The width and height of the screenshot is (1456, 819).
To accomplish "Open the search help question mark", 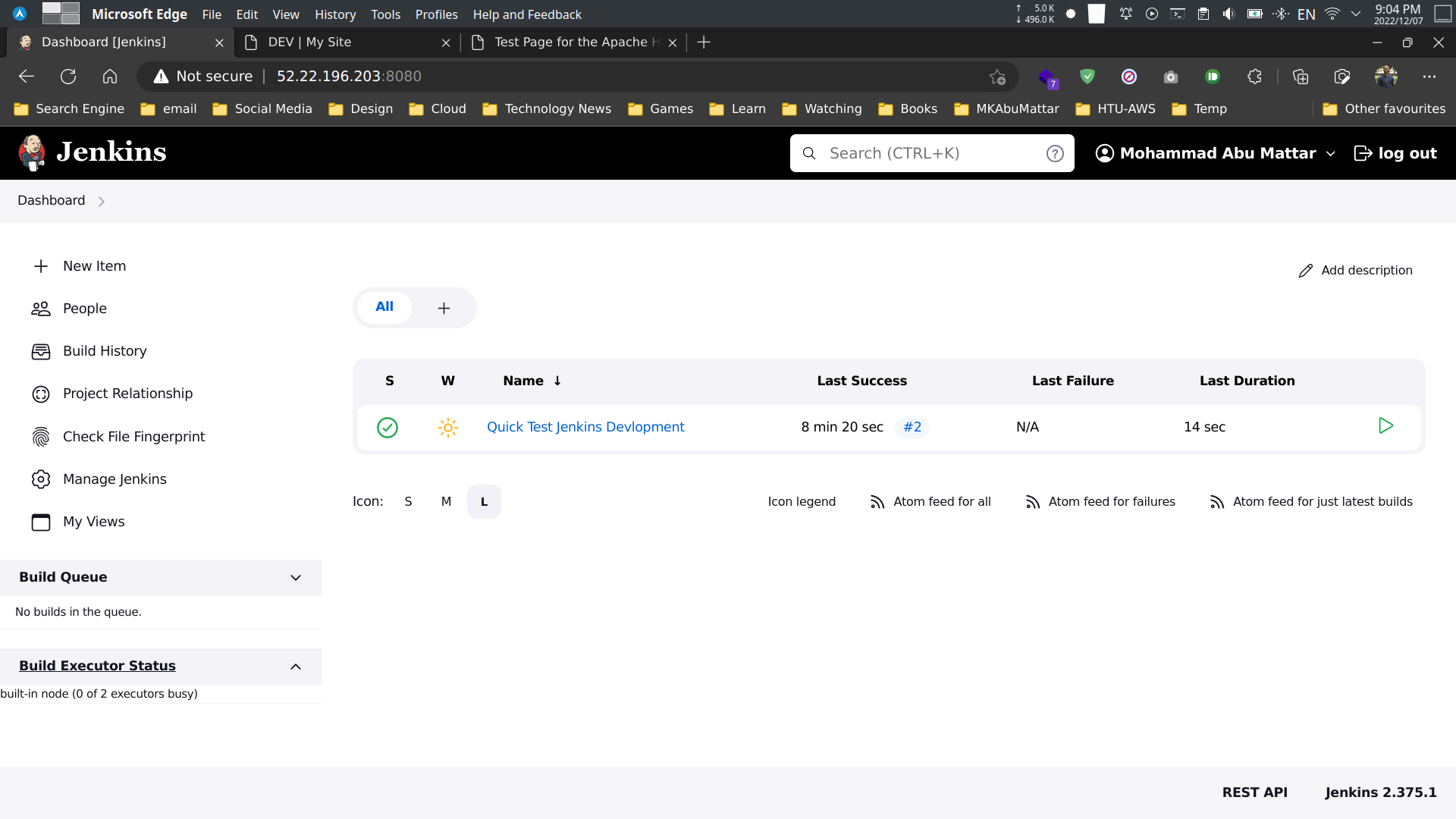I will 1055,153.
